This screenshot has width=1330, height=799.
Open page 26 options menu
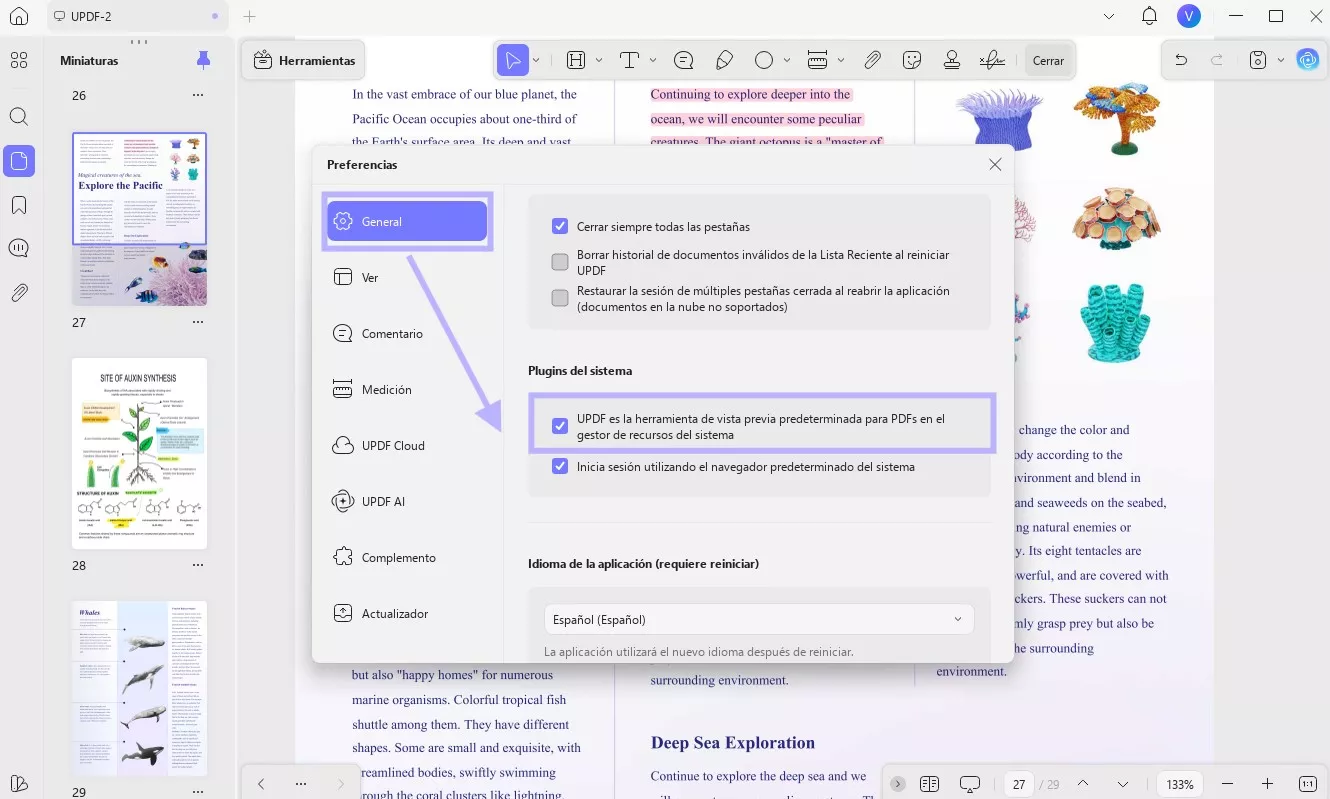[198, 95]
